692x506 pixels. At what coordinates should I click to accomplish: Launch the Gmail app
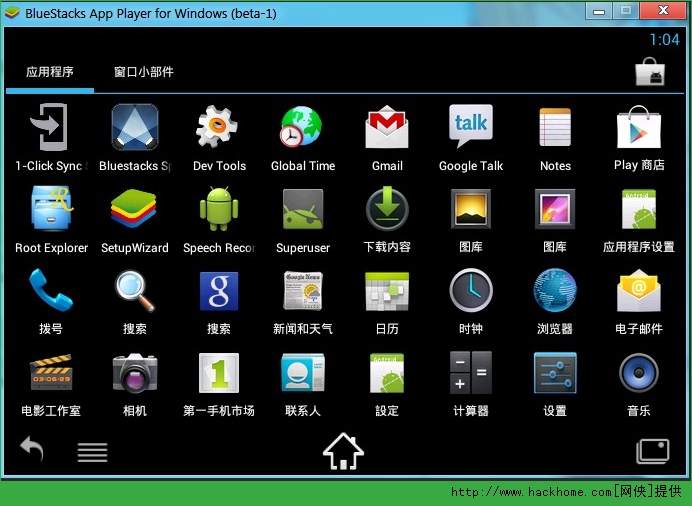[387, 127]
